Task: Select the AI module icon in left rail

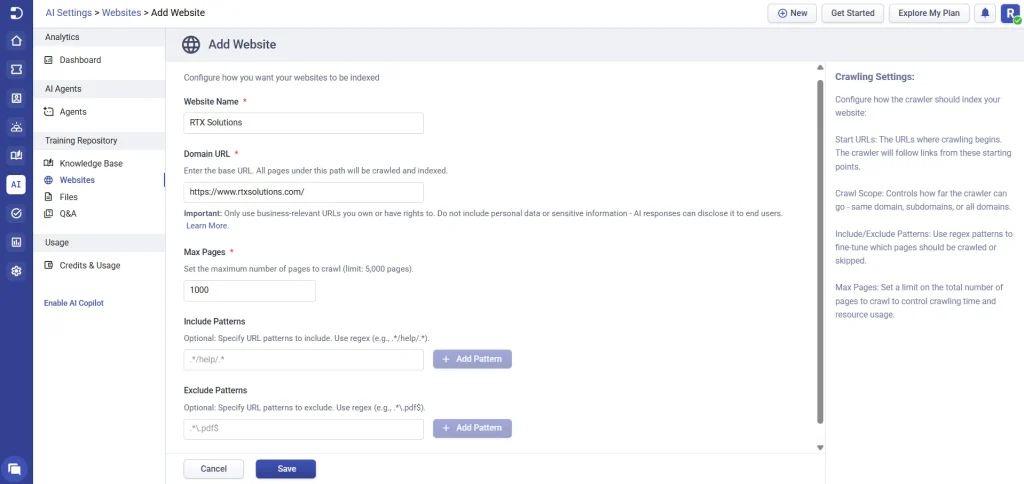Action: [16, 184]
